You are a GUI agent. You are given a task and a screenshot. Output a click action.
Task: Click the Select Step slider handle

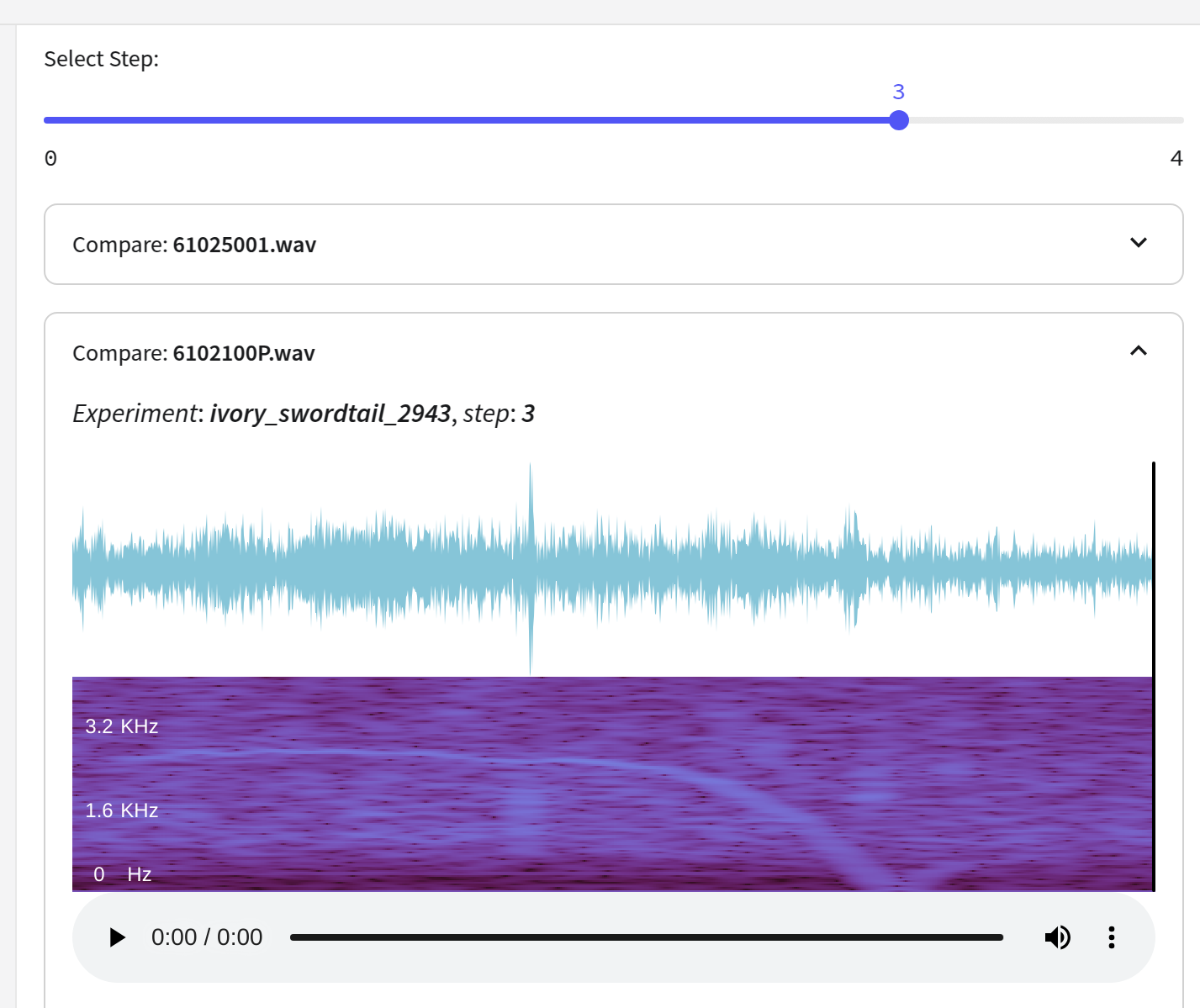(899, 120)
